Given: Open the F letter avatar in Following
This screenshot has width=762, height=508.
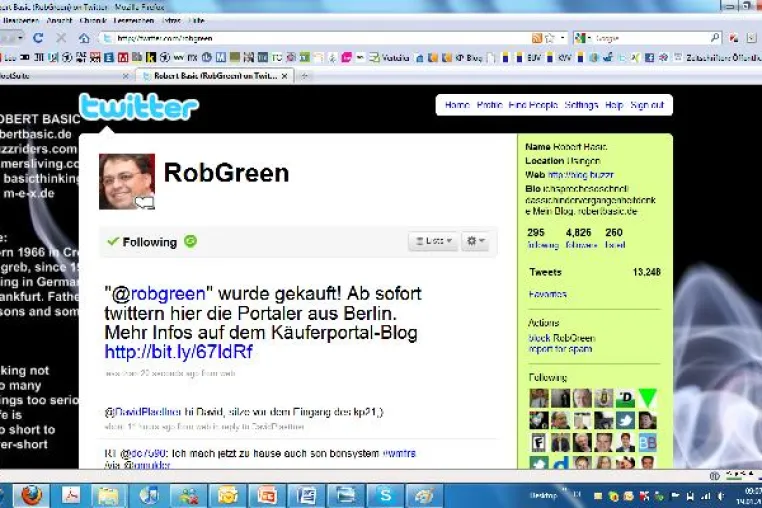Looking at the screenshot, I should (x=538, y=443).
